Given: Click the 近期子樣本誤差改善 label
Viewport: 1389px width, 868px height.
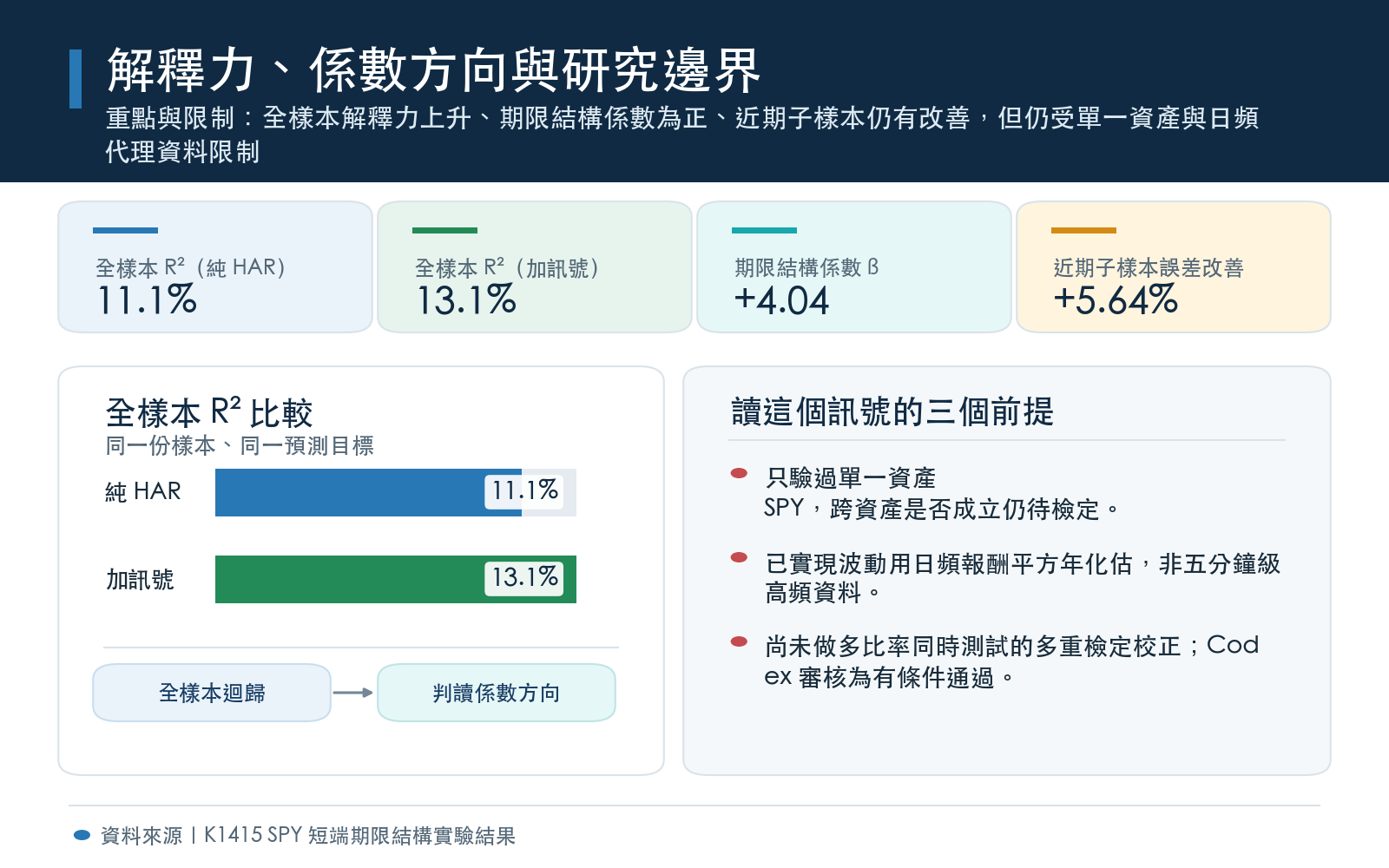Looking at the screenshot, I should (x=1149, y=267).
